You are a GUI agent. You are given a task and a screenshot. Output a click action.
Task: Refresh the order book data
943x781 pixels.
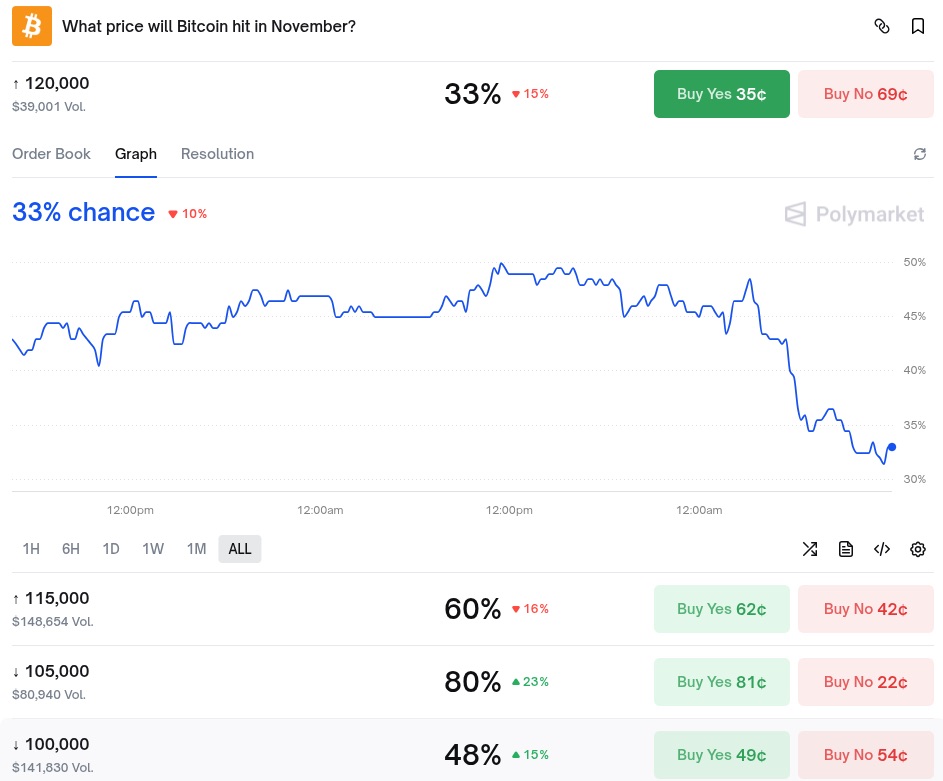(920, 154)
